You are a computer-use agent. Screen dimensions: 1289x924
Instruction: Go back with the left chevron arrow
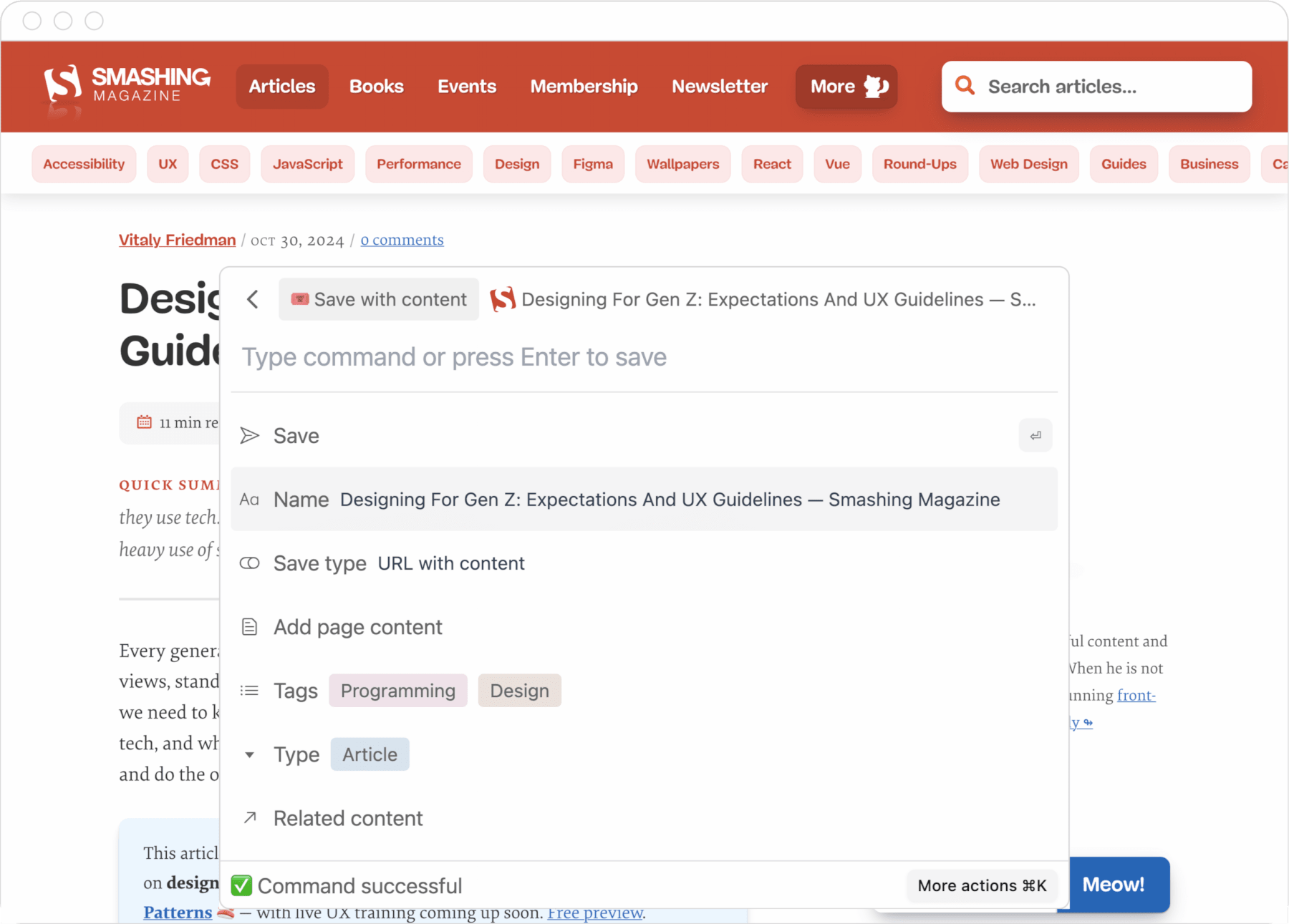click(252, 299)
